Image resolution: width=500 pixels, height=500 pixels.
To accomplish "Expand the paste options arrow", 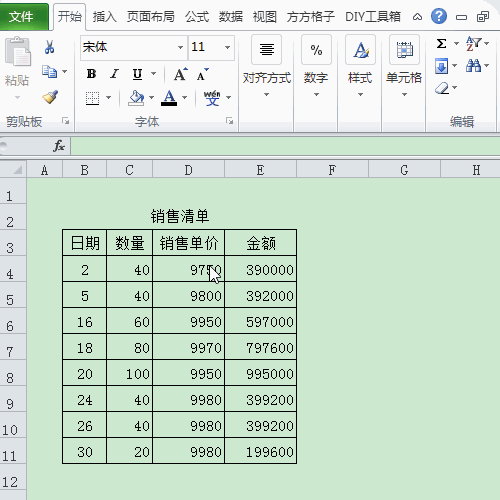I will pos(17,98).
